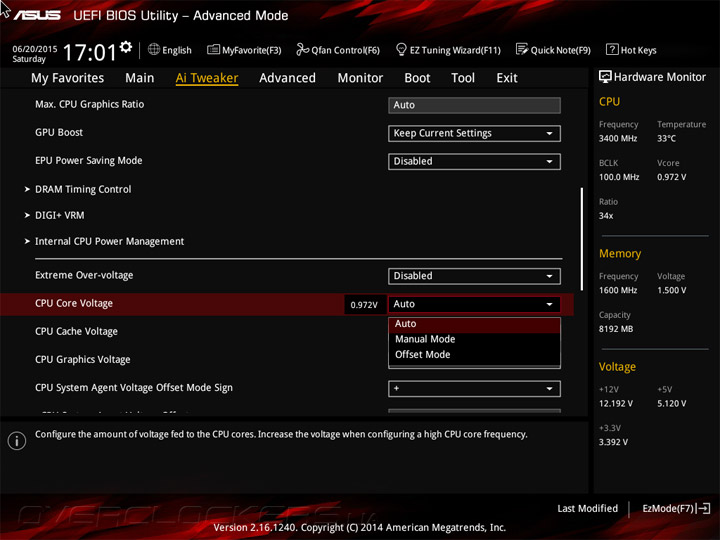The image size is (720, 540).
Task: Click the Qfan Control fan icon
Action: click(302, 49)
